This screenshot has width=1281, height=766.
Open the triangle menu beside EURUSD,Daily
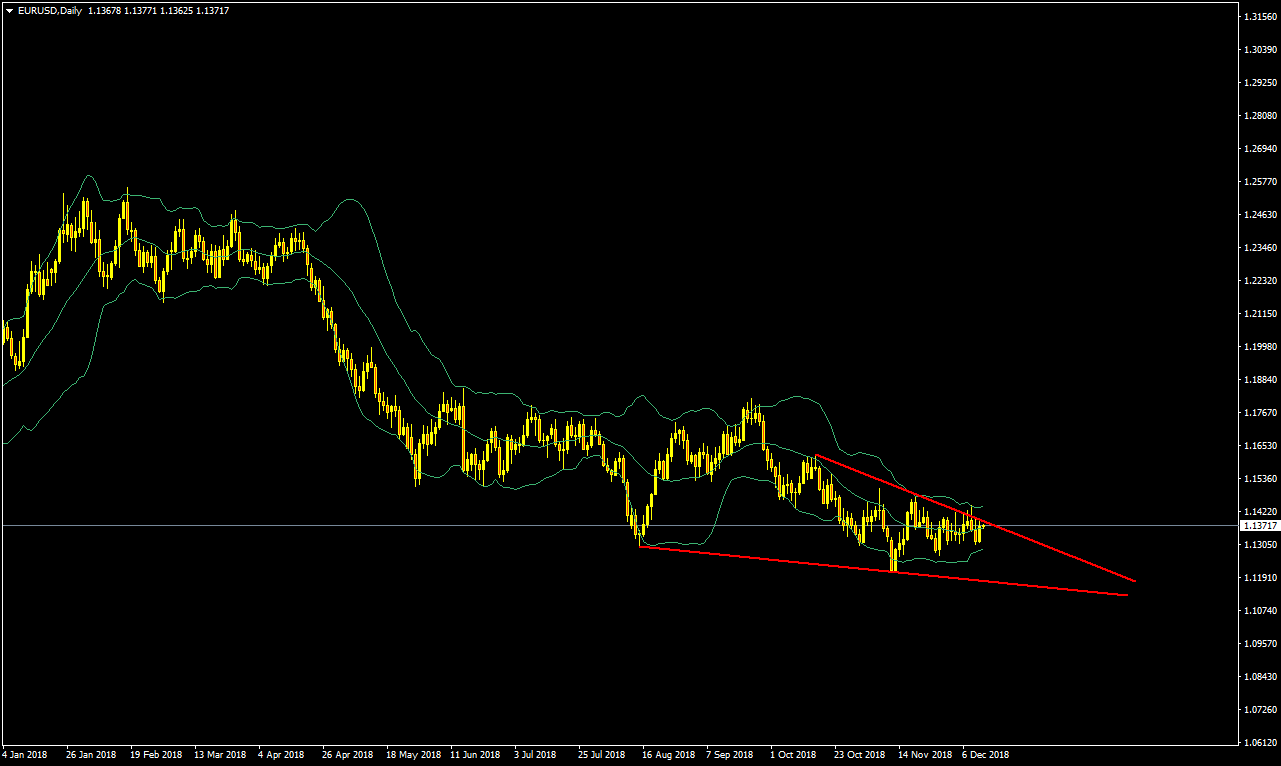pos(9,10)
